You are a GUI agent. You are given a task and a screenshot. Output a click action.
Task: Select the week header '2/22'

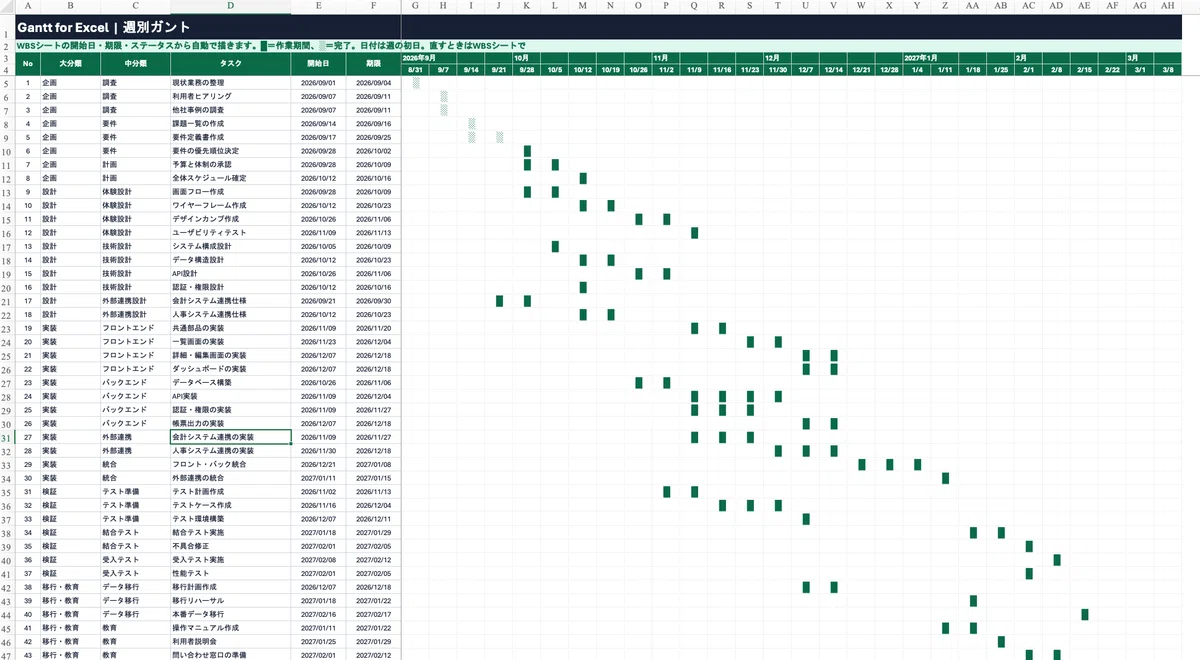(1112, 70)
